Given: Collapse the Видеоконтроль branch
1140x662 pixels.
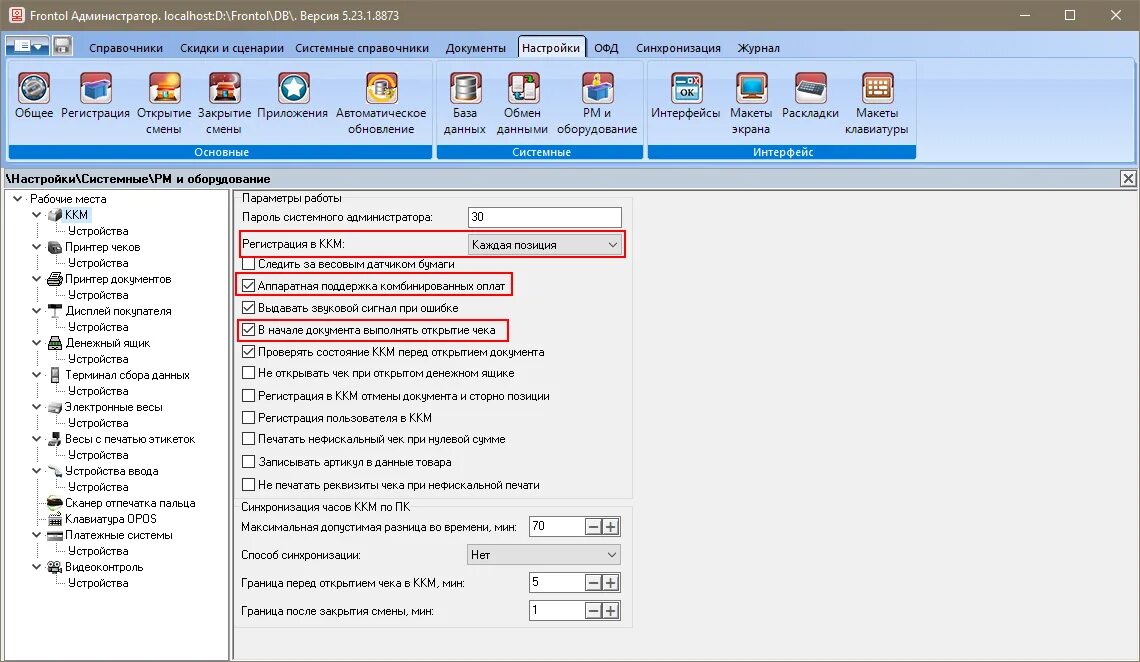Looking at the screenshot, I should pyautogui.click(x=36, y=567).
